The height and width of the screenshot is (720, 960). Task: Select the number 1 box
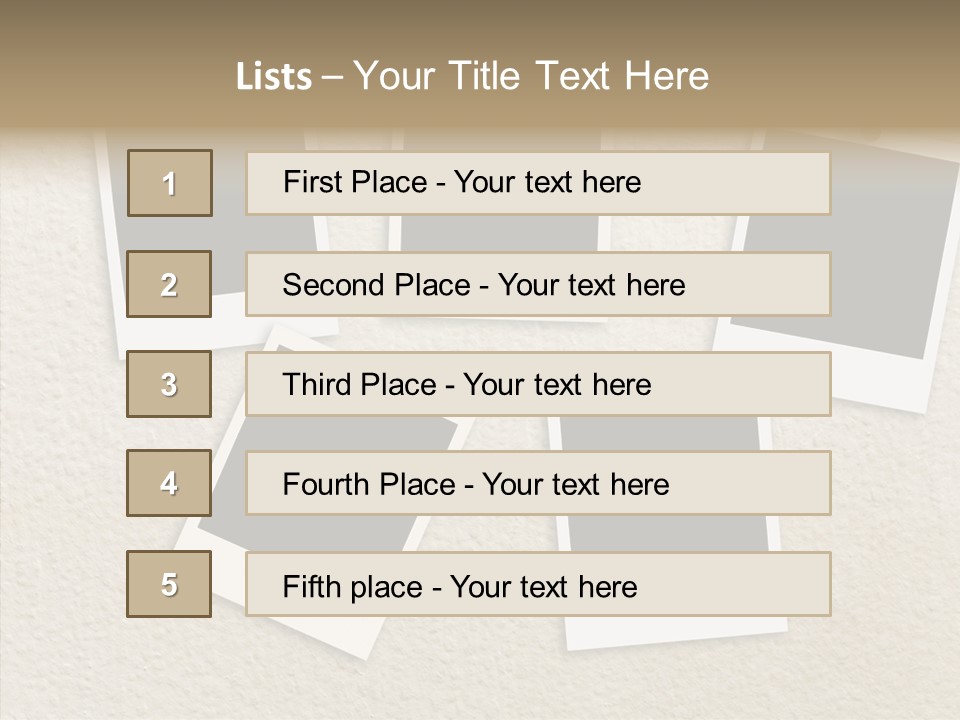170,183
